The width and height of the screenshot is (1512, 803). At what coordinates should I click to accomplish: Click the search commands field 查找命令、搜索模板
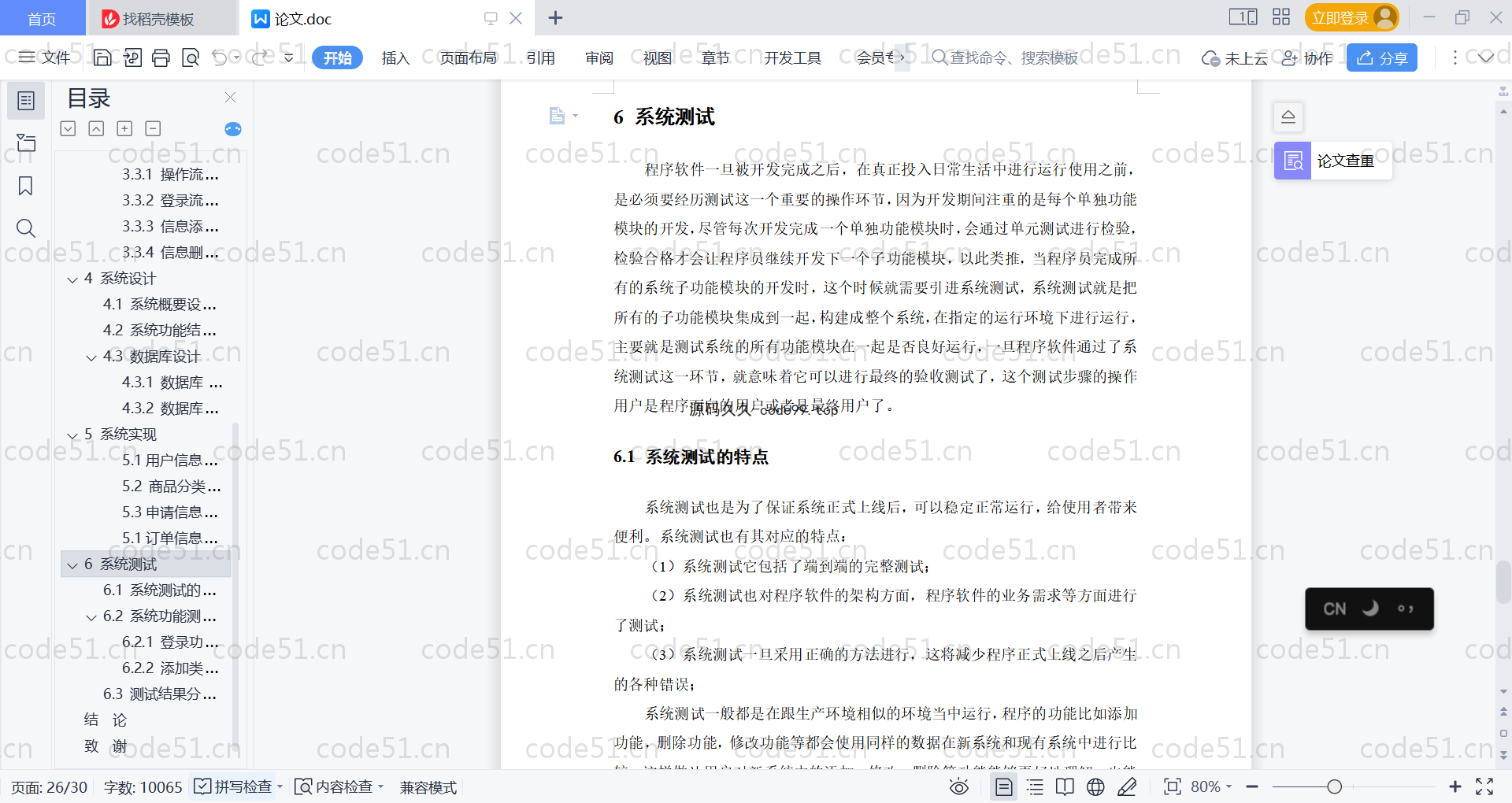[1006, 57]
